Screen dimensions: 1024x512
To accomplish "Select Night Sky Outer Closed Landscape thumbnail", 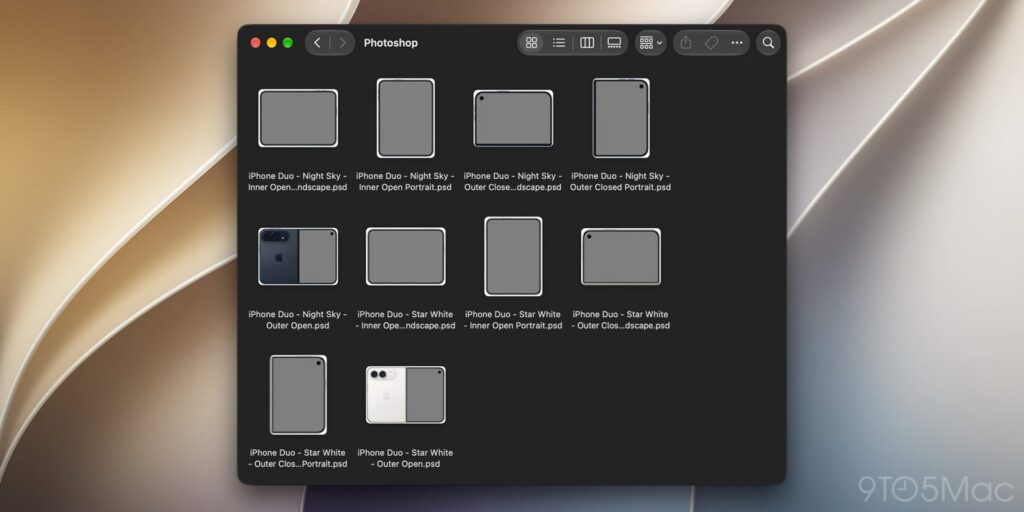I will click(513, 118).
